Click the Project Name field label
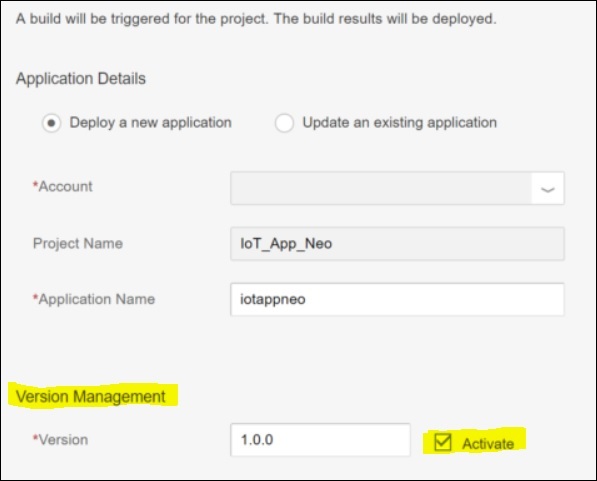Screen dimensions: 597x481 [x=78, y=243]
